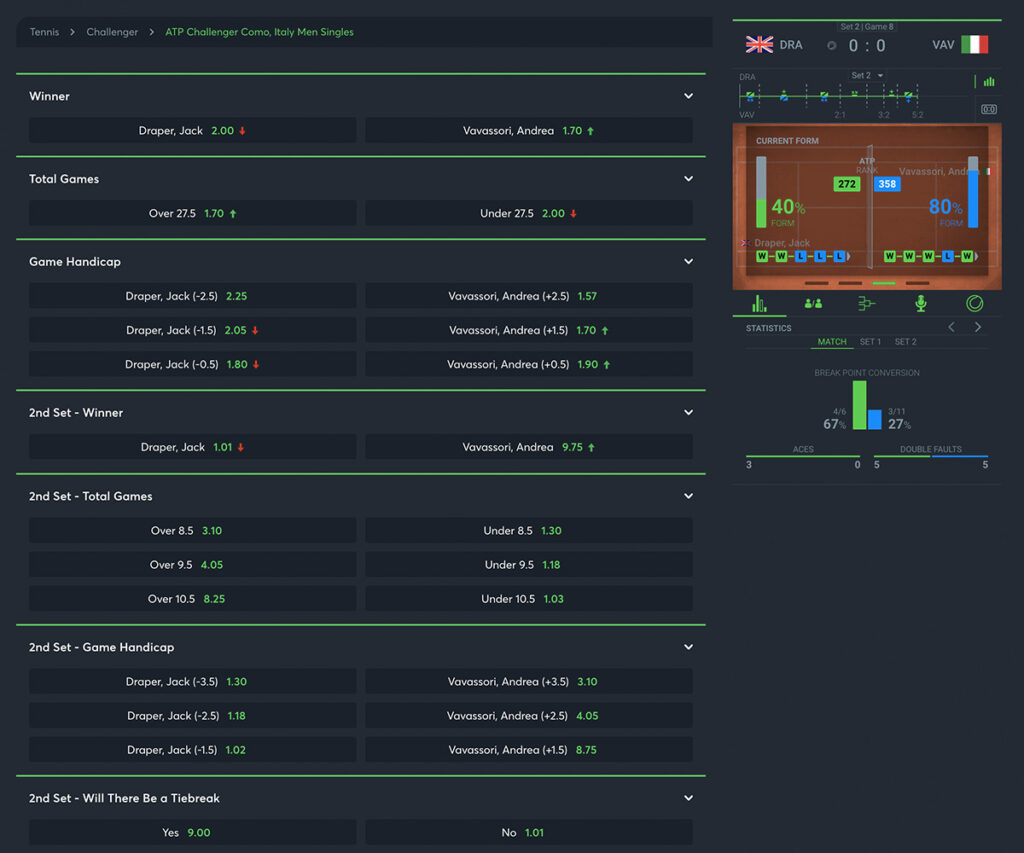Click the serve indicator dot beside the score
The image size is (1024, 853).
point(831,46)
